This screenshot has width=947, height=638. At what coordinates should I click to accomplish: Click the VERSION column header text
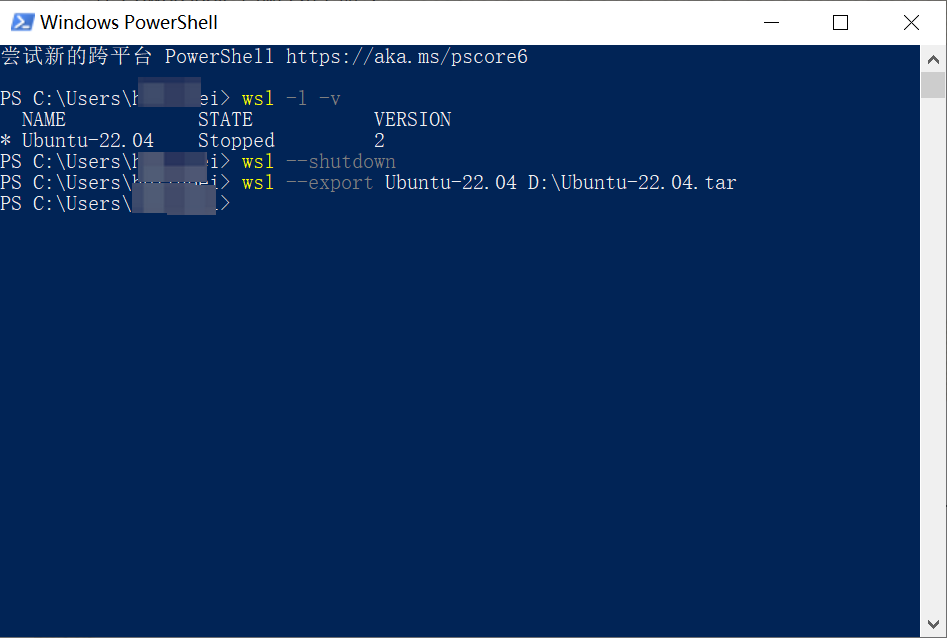pos(412,119)
